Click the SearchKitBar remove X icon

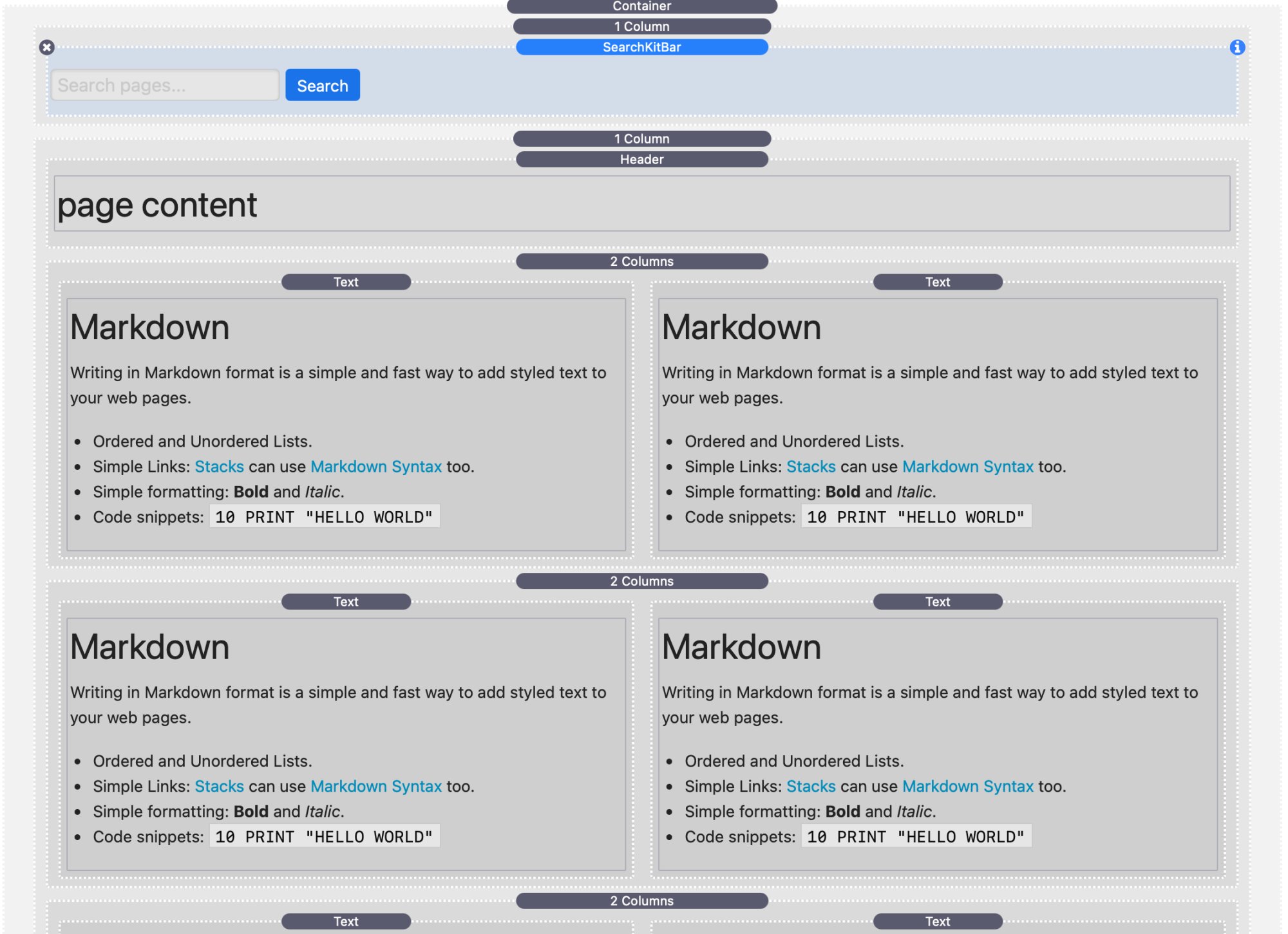pos(46,47)
